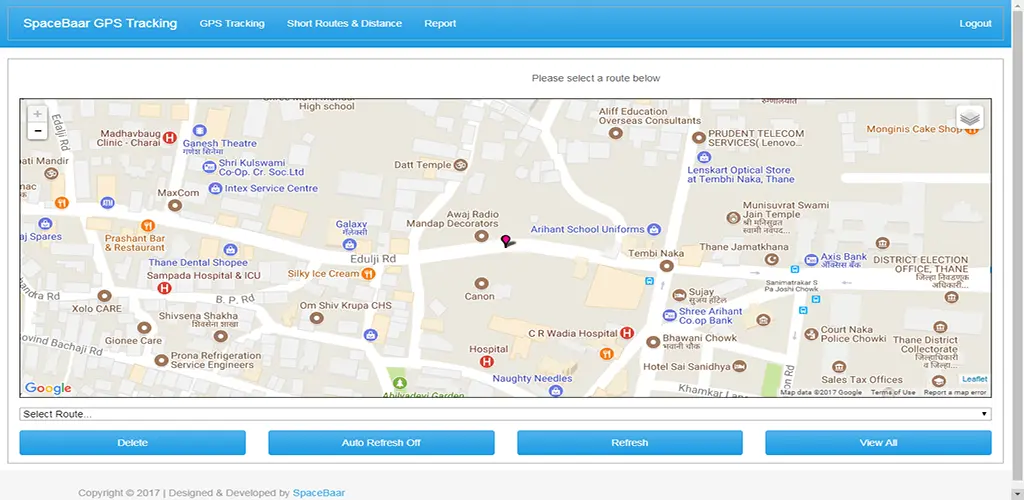
Task: Click the Bhawani Chowk place marker
Action: pos(652,342)
